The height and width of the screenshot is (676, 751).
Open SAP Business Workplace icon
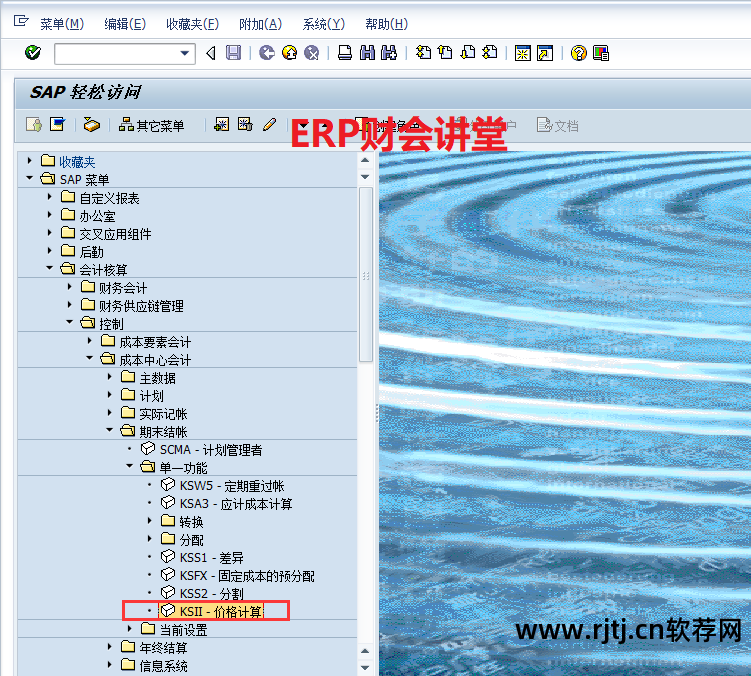[91, 125]
